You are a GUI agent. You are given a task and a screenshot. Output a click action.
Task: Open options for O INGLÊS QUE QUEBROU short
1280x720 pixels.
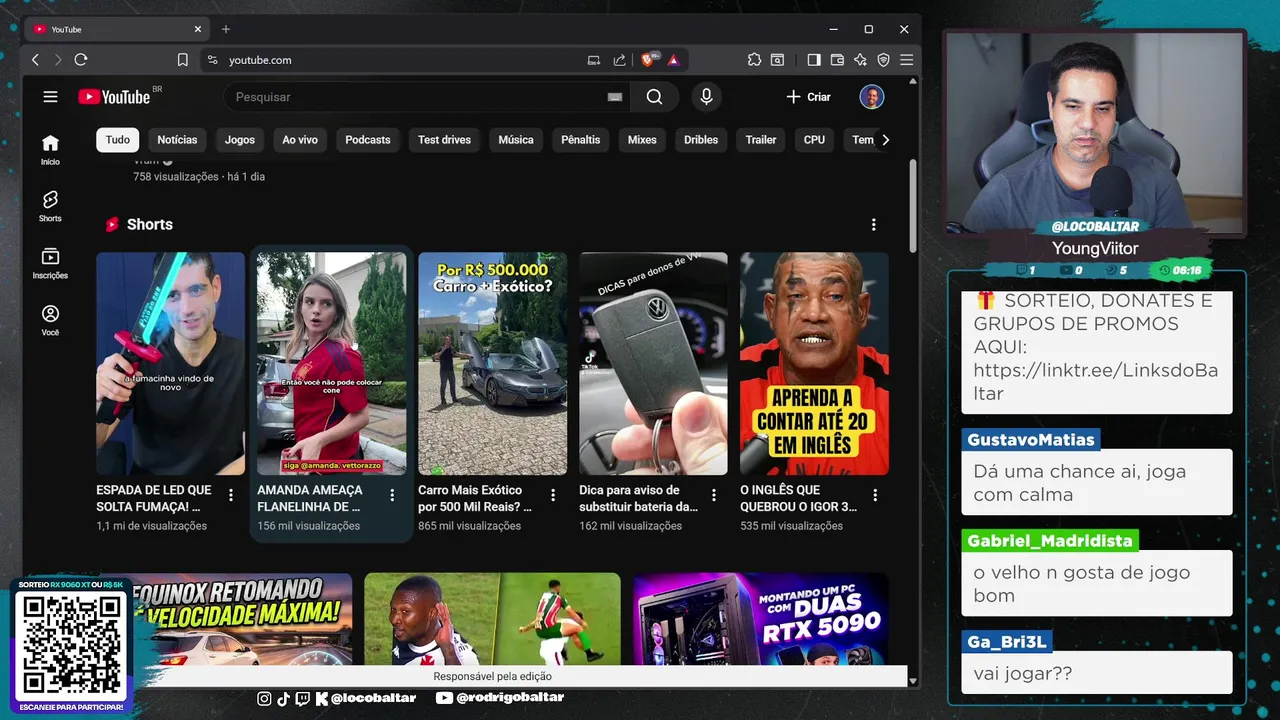[x=875, y=495]
